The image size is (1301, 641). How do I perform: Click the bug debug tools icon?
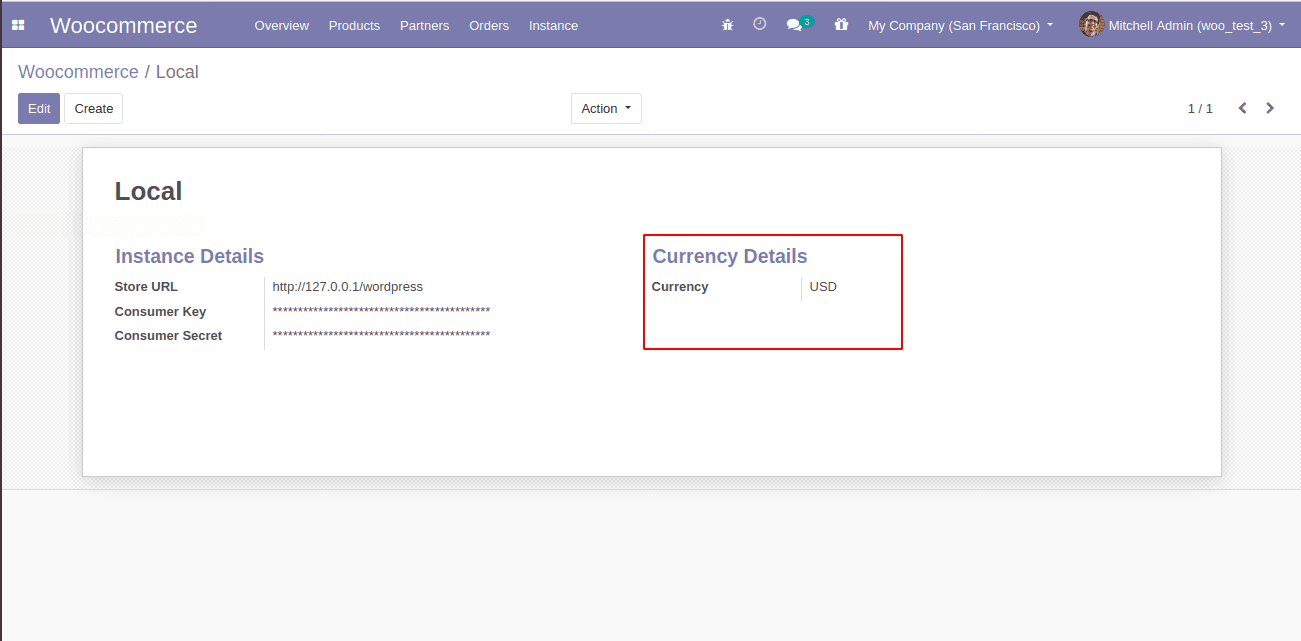[x=727, y=25]
